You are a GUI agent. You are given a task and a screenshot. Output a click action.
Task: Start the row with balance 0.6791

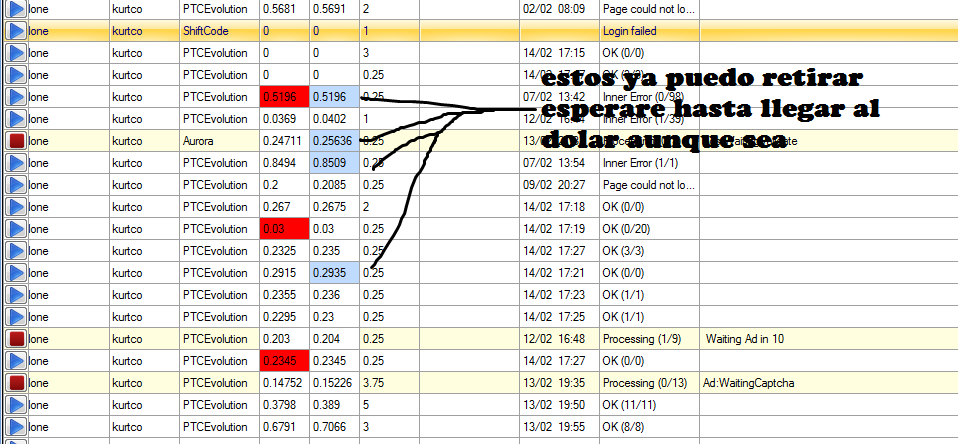(x=16, y=427)
